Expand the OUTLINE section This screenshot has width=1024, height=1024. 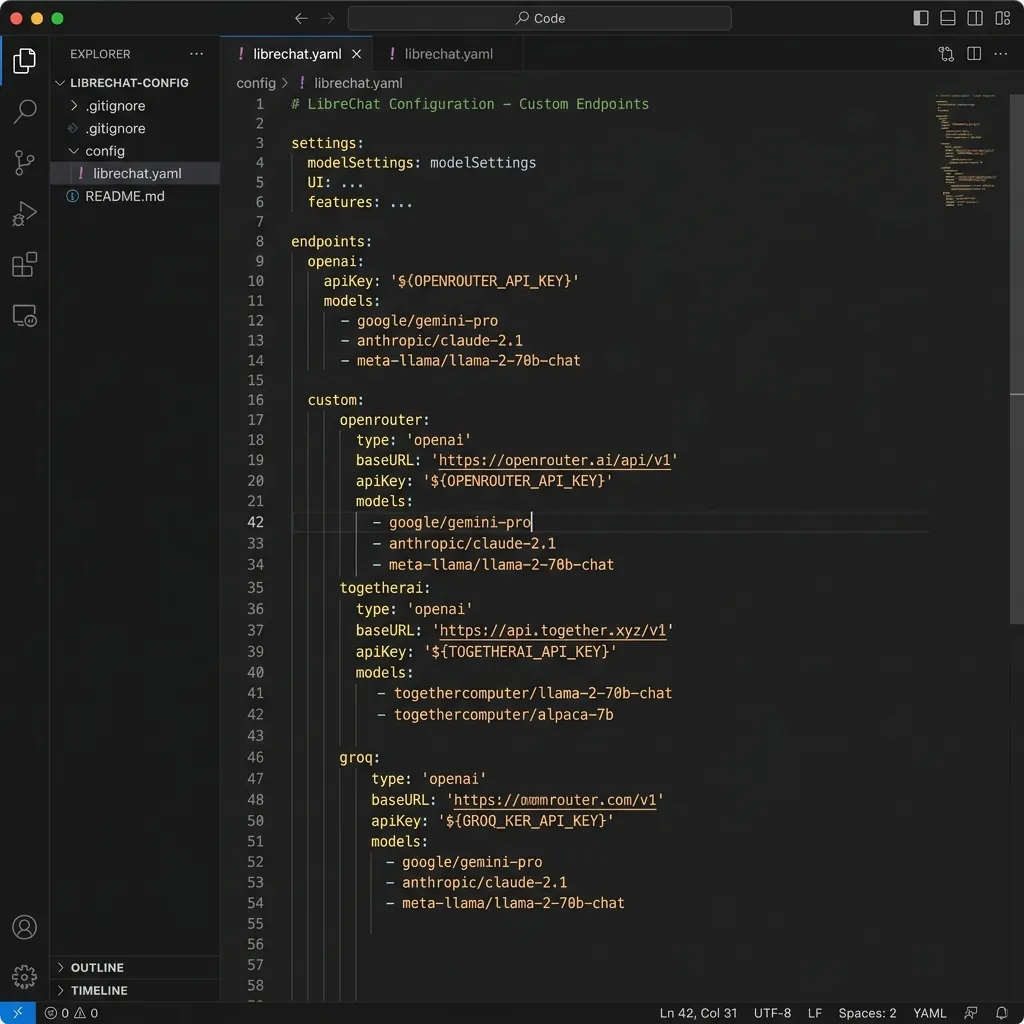pyautogui.click(x=61, y=967)
